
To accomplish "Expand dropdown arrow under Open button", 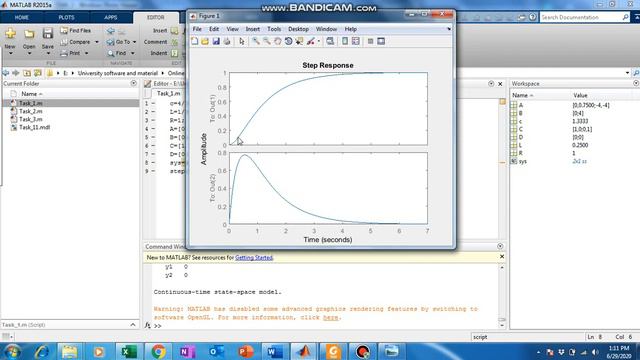I will [x=29, y=53].
